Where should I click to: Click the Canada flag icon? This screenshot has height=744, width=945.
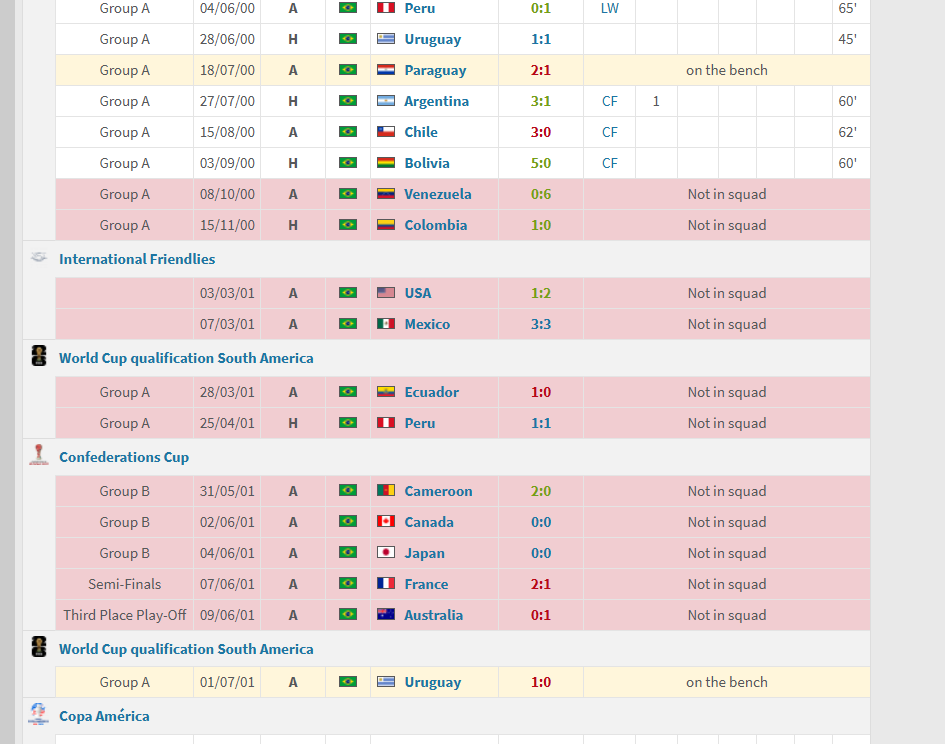386,522
